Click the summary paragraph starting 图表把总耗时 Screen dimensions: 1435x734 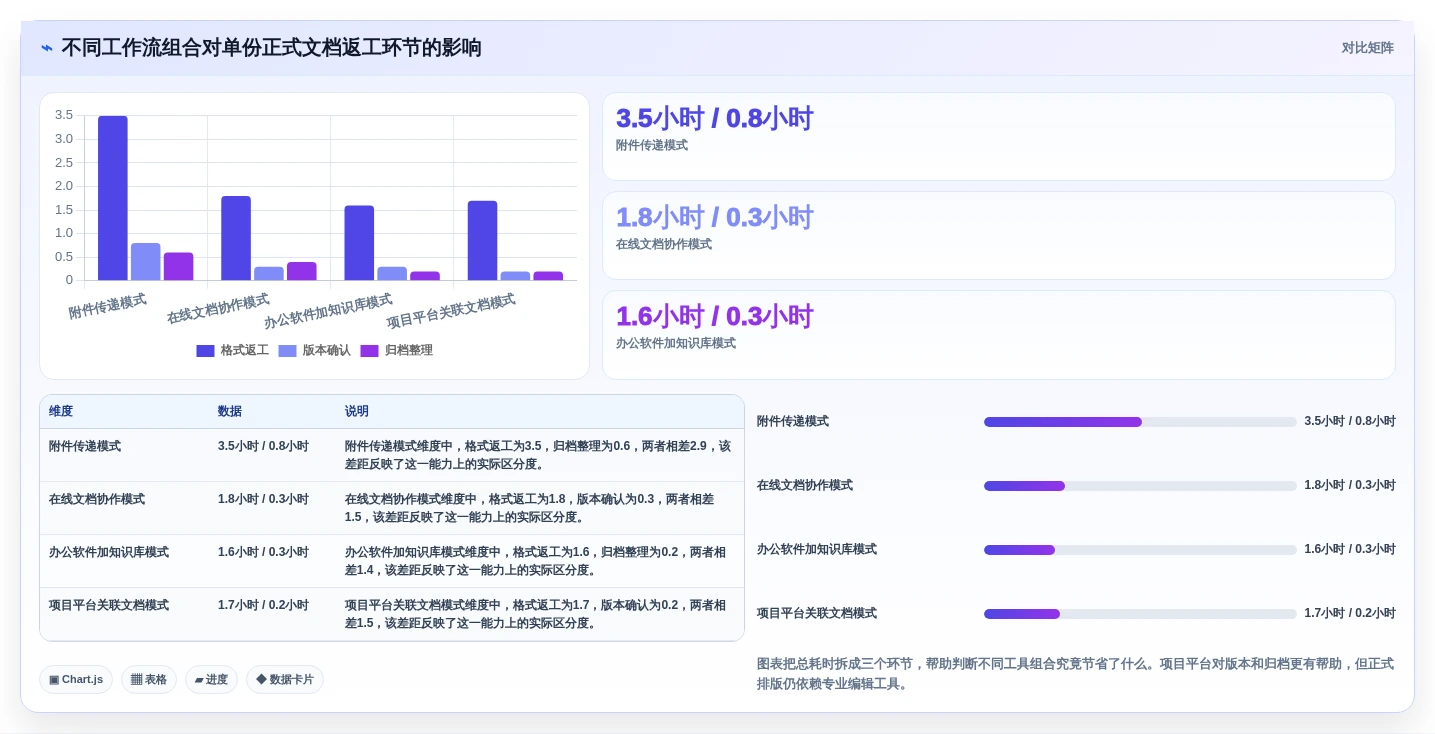[x=1075, y=674]
